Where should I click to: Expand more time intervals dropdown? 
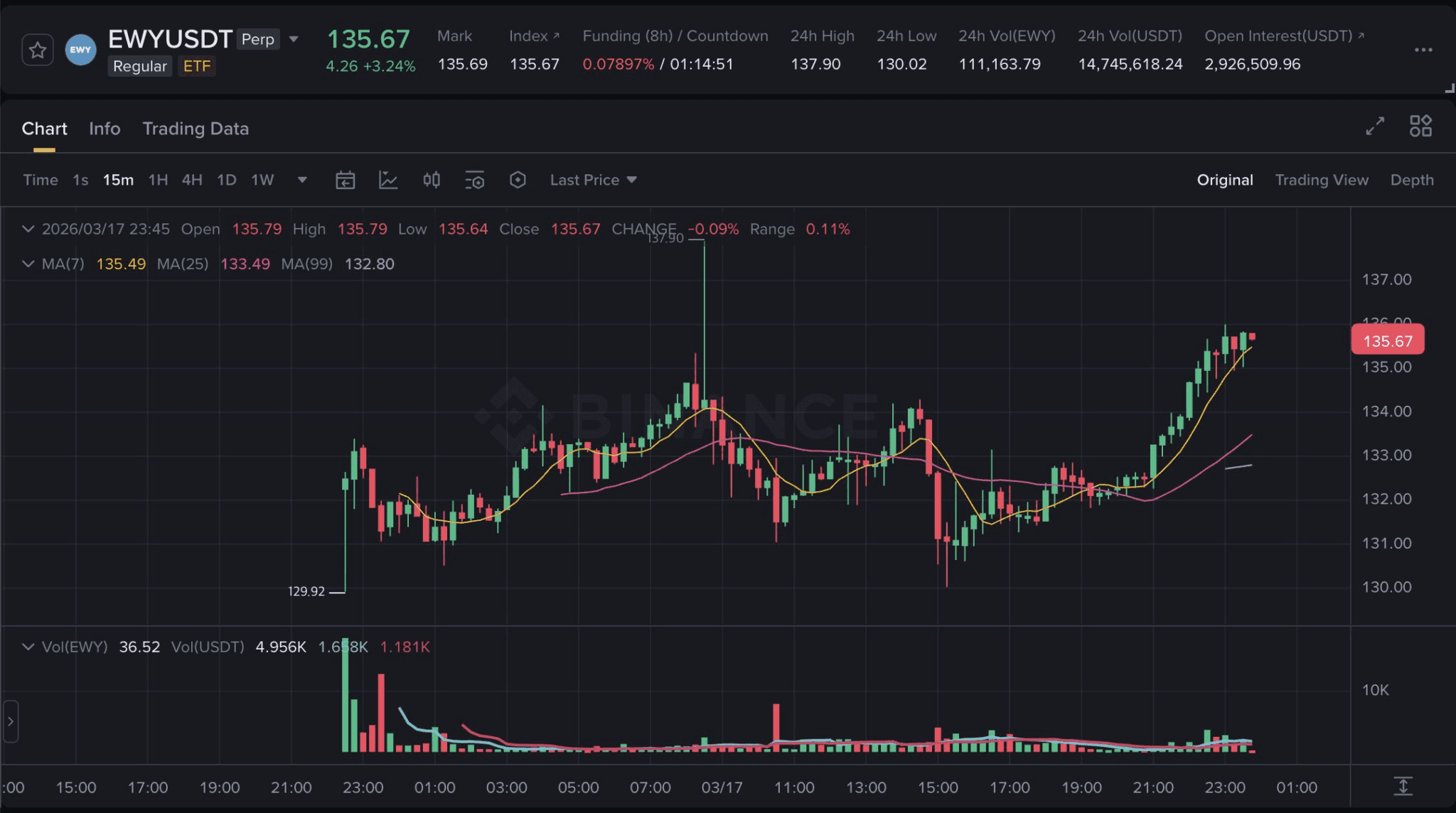pyautogui.click(x=302, y=180)
